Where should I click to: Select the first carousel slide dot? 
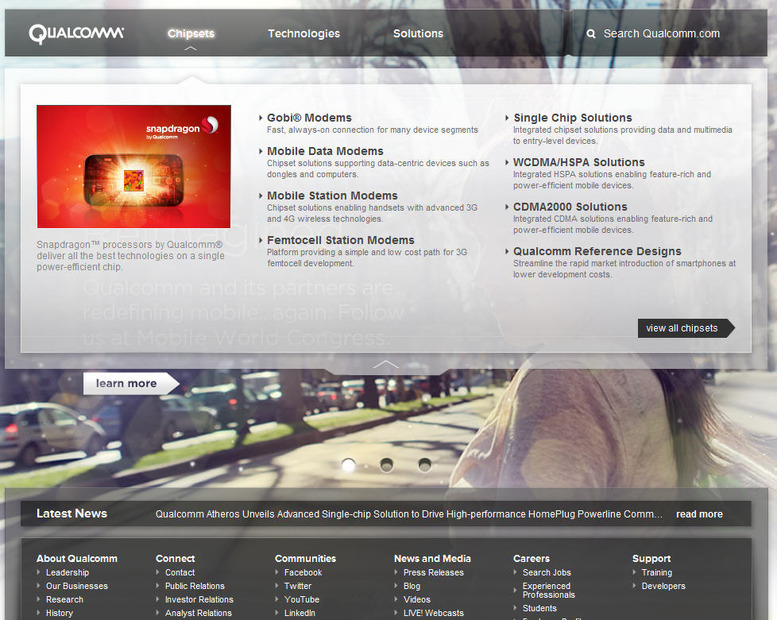pyautogui.click(x=348, y=465)
